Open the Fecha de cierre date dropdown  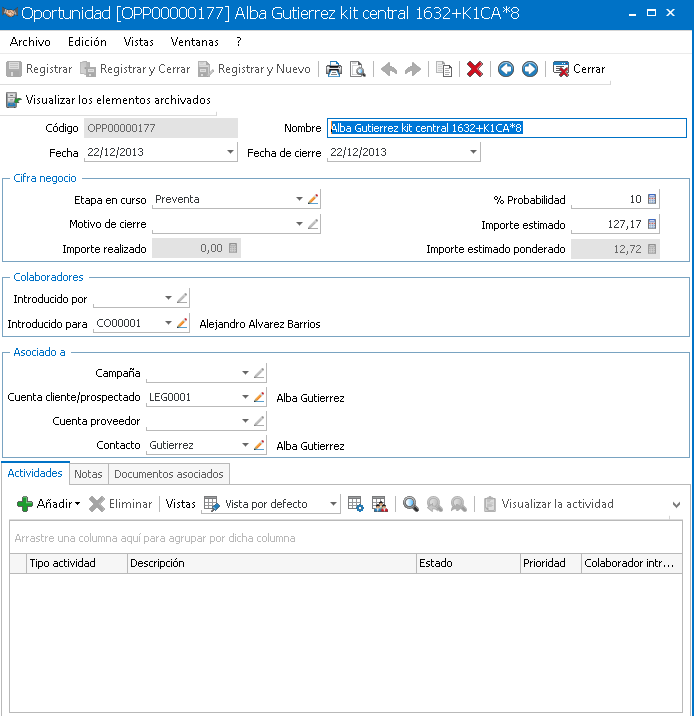pyautogui.click(x=473, y=152)
